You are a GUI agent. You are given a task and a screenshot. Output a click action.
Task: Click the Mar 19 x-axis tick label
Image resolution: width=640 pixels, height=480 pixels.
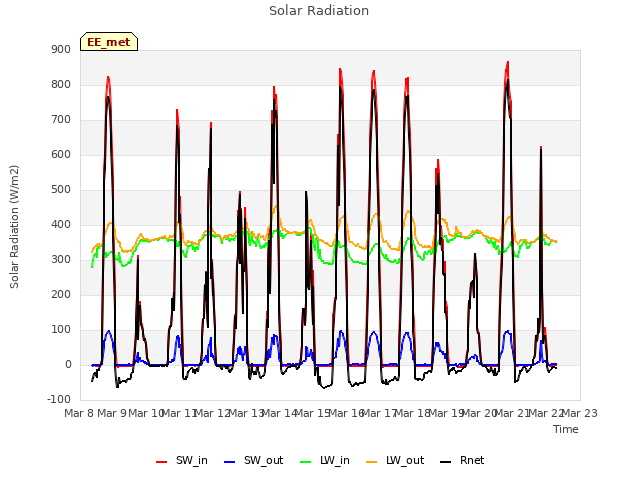(x=447, y=413)
